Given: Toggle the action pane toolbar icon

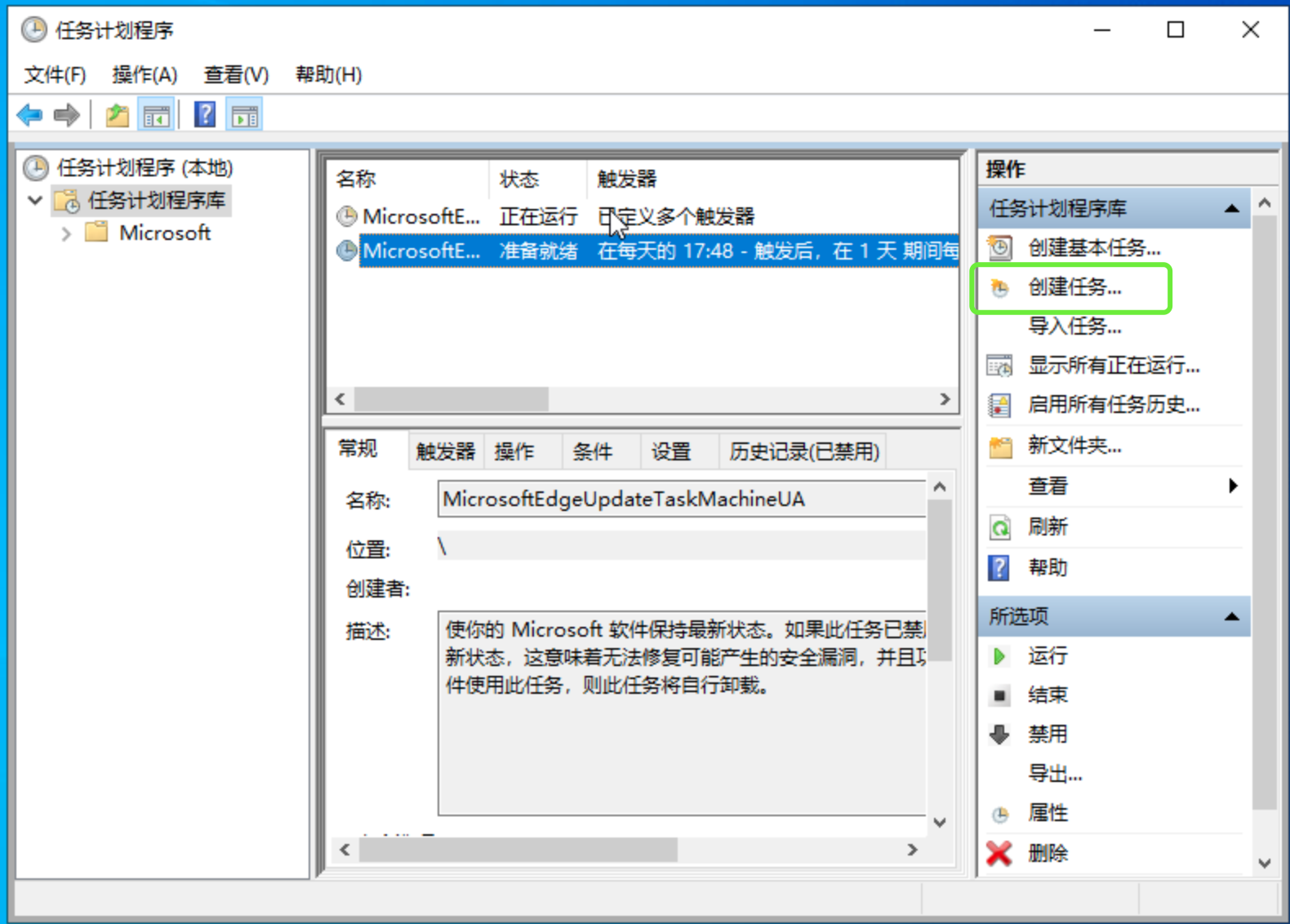Looking at the screenshot, I should [244, 115].
